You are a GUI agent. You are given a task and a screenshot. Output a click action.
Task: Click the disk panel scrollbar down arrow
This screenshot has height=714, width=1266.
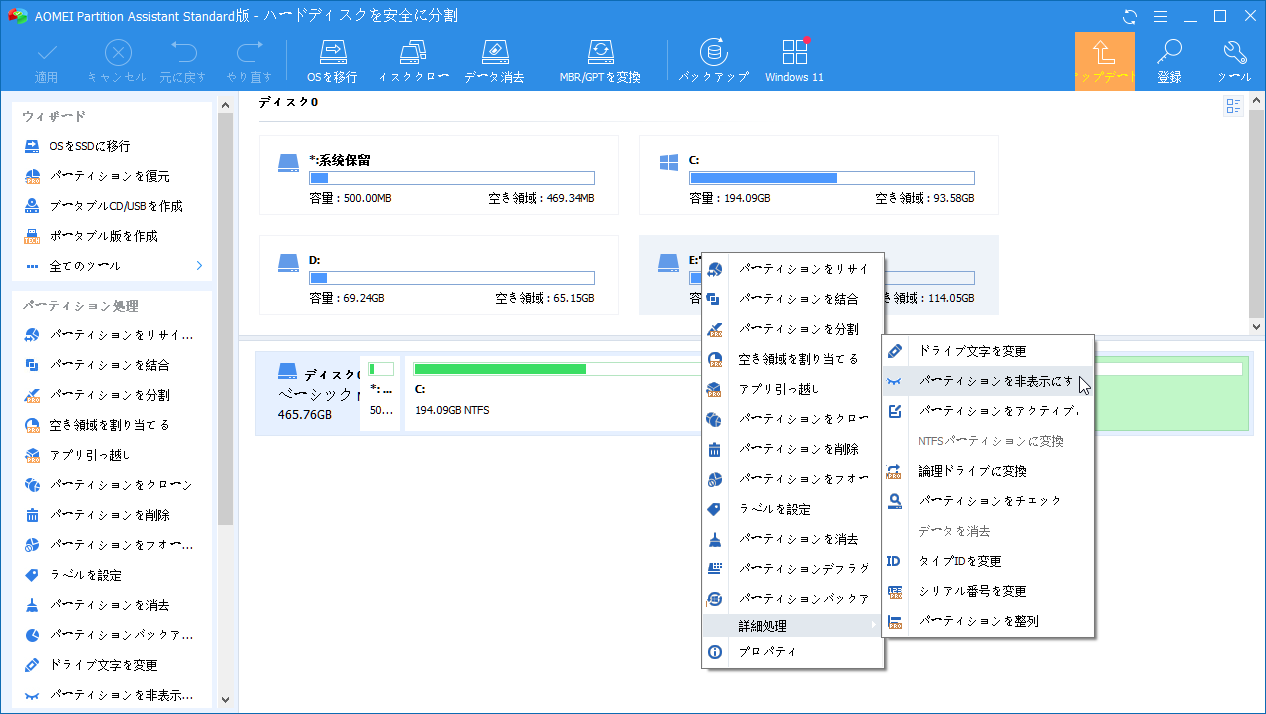coord(1257,326)
